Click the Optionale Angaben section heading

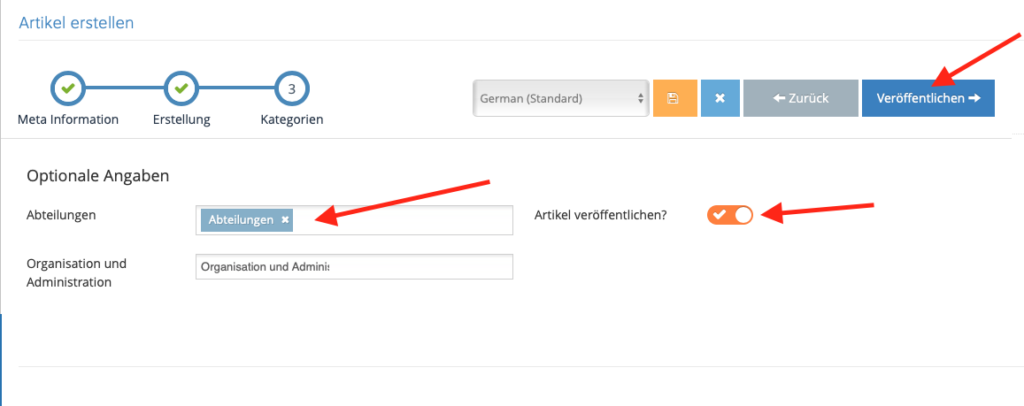tap(98, 176)
